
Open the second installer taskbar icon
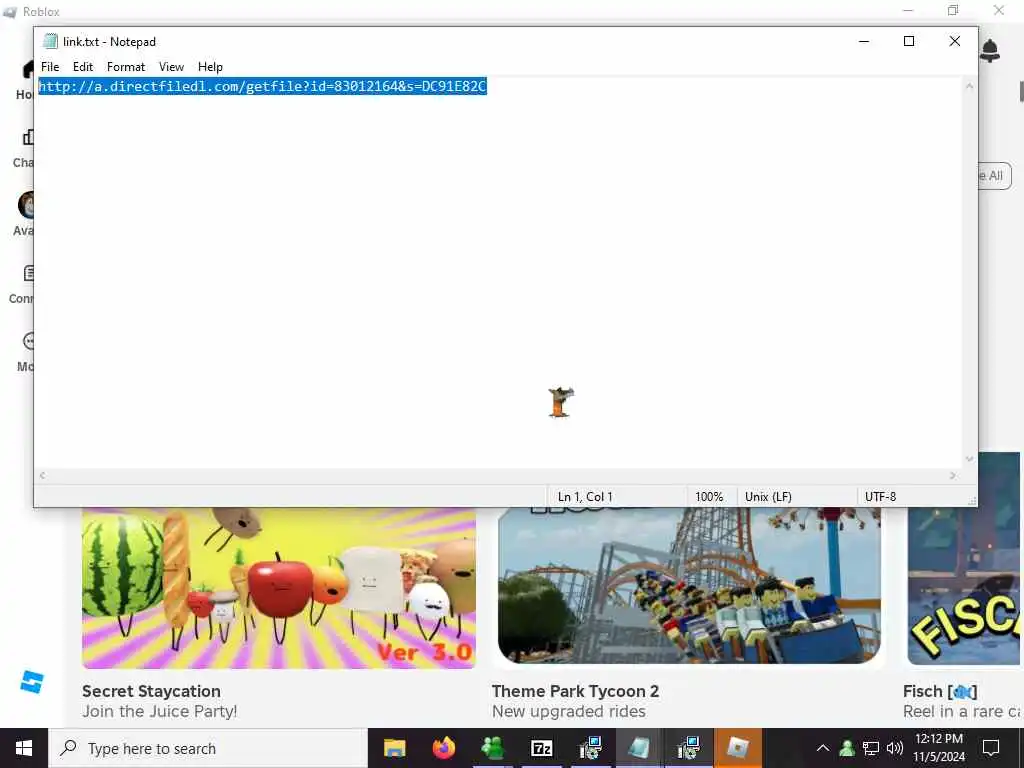click(688, 748)
